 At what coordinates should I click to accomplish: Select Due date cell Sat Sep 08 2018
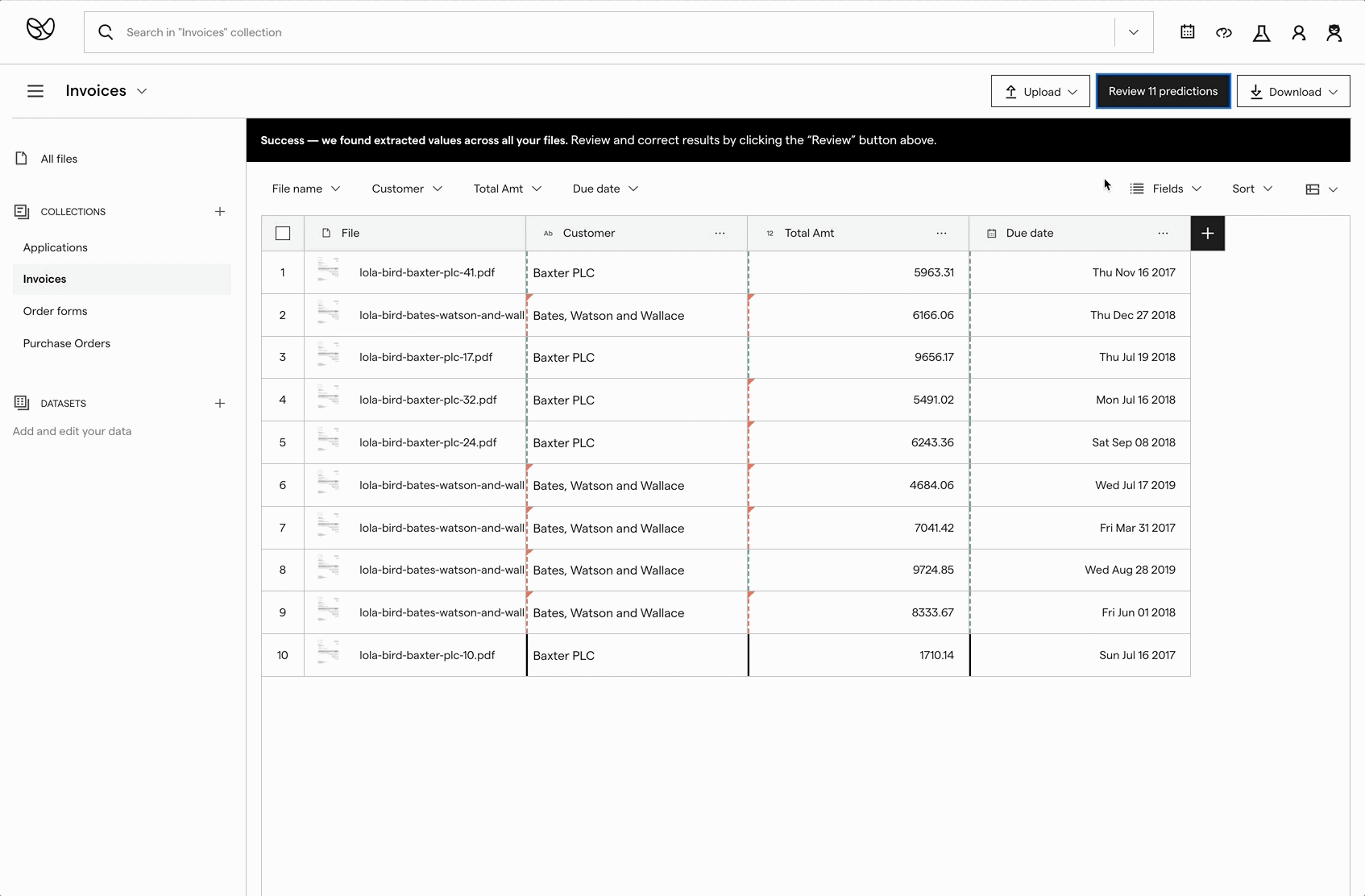tap(1080, 442)
